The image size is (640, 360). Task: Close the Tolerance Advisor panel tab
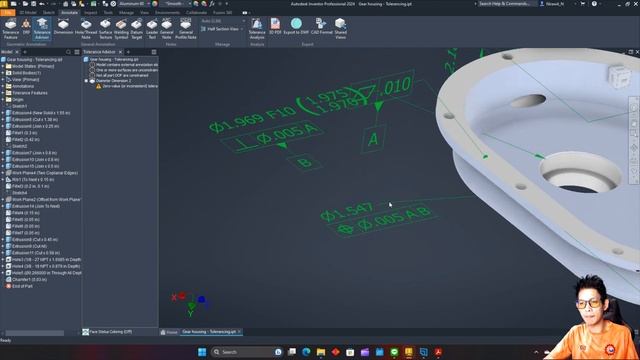point(120,52)
